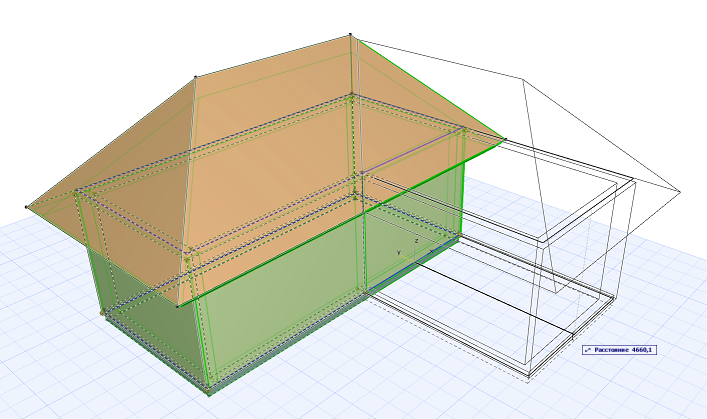Click the left ridge vertex of orange roof

[195, 77]
